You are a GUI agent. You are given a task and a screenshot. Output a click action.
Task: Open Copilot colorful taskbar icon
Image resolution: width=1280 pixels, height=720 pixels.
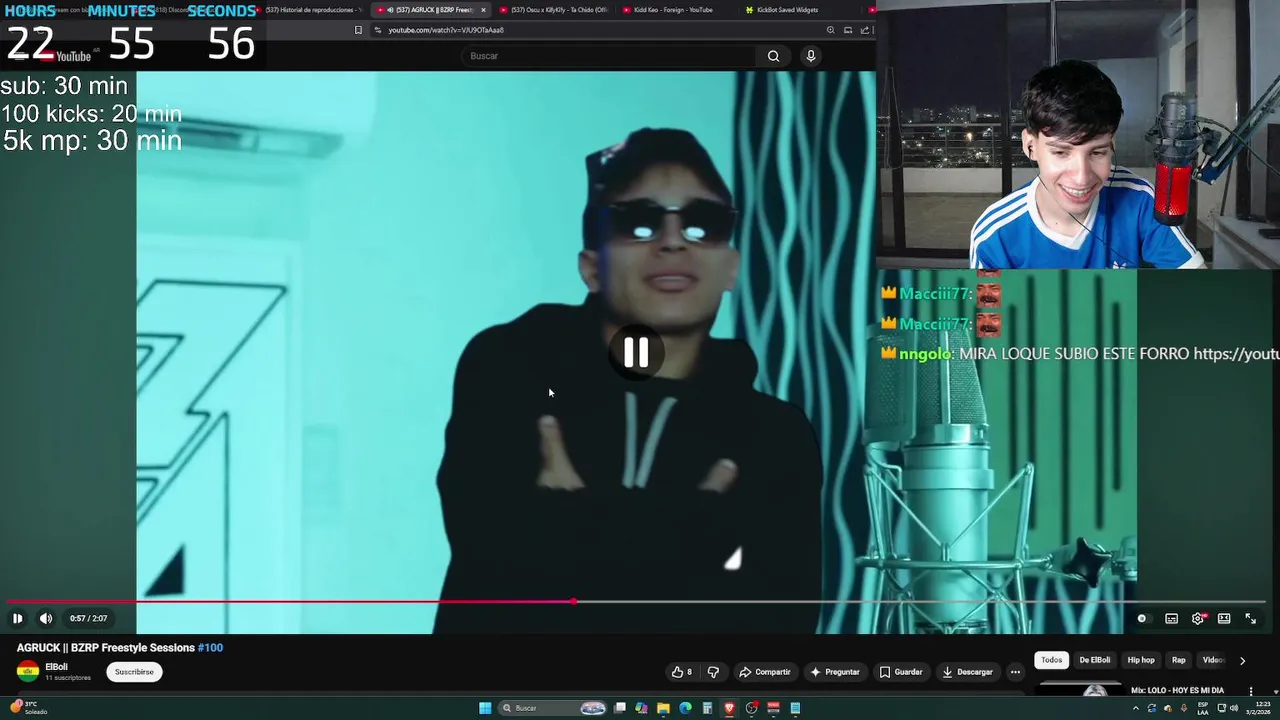[641, 708]
